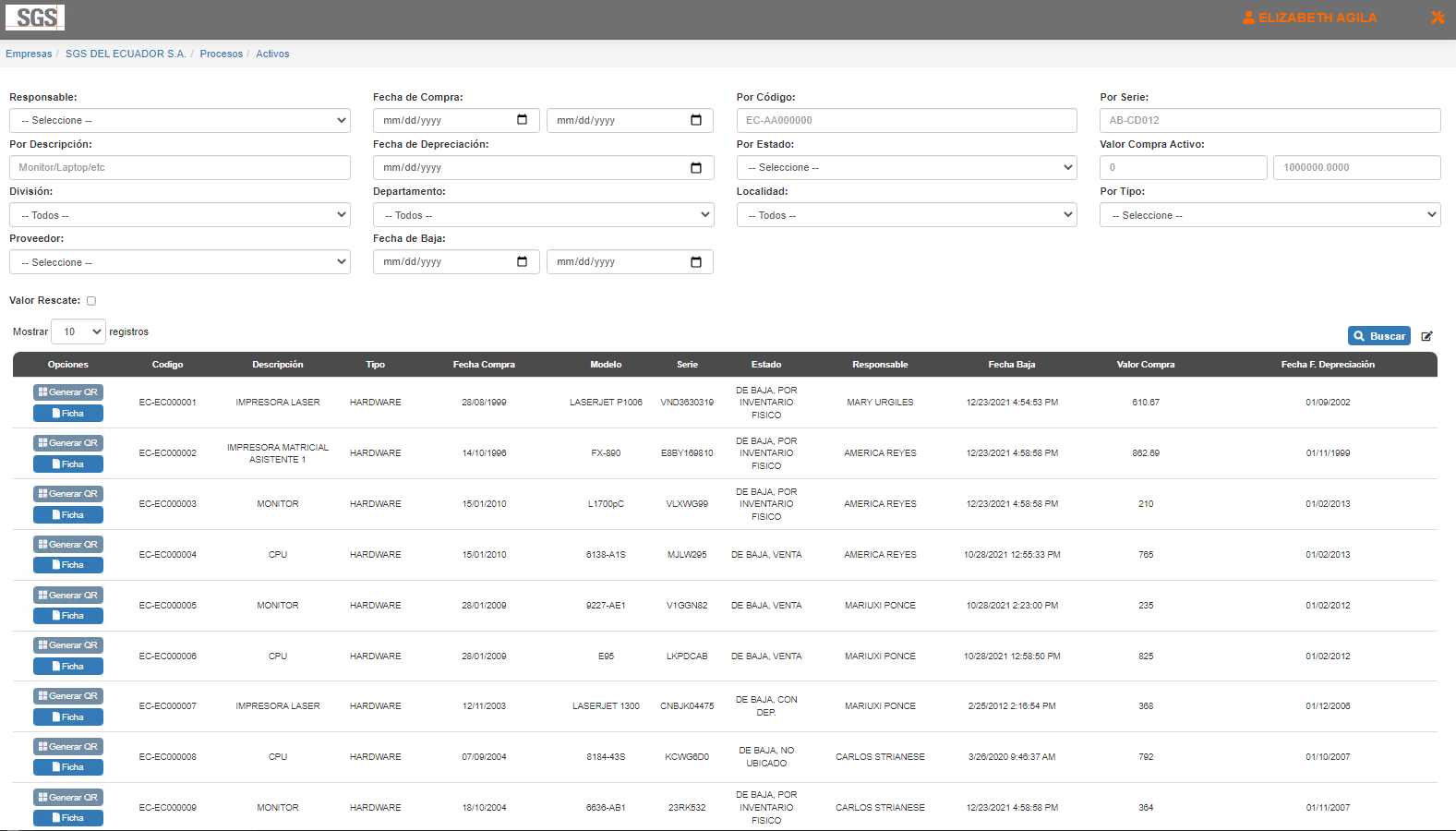The image size is (1456, 831).
Task: Go to Procesos breadcrumb
Action: 222,54
